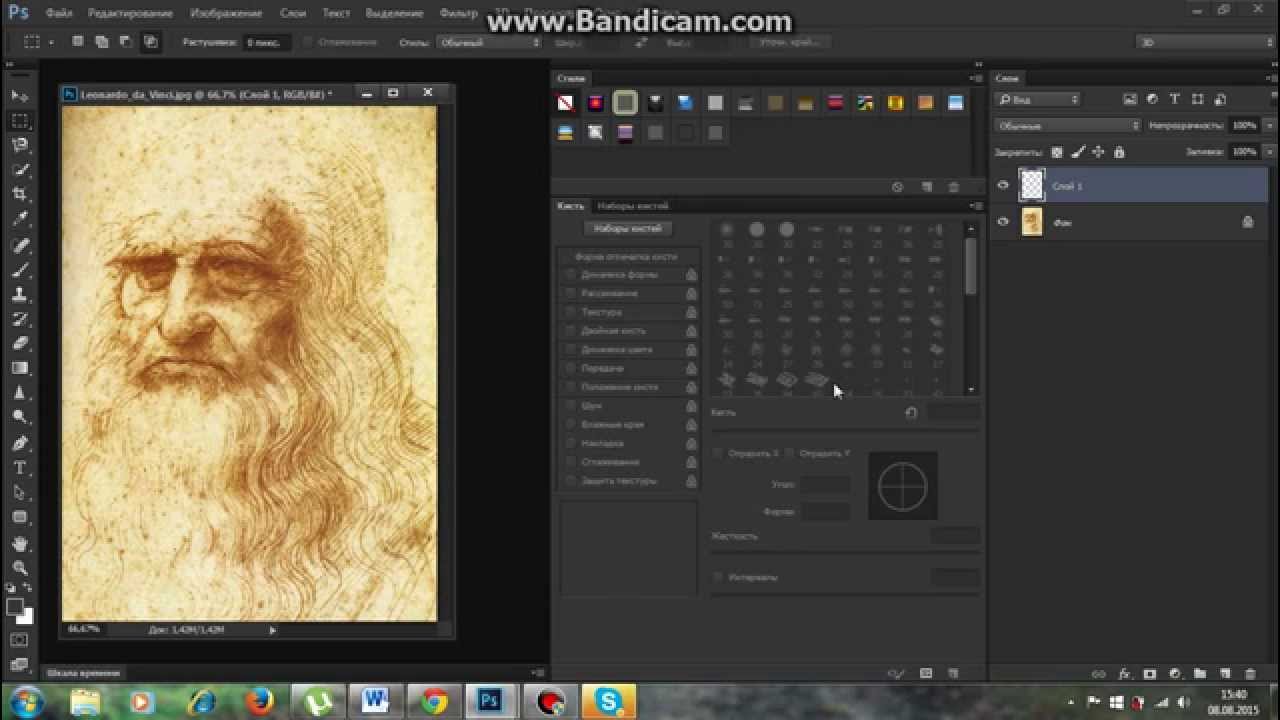
Task: Click Lock image pixels brush icon
Action: point(1078,152)
